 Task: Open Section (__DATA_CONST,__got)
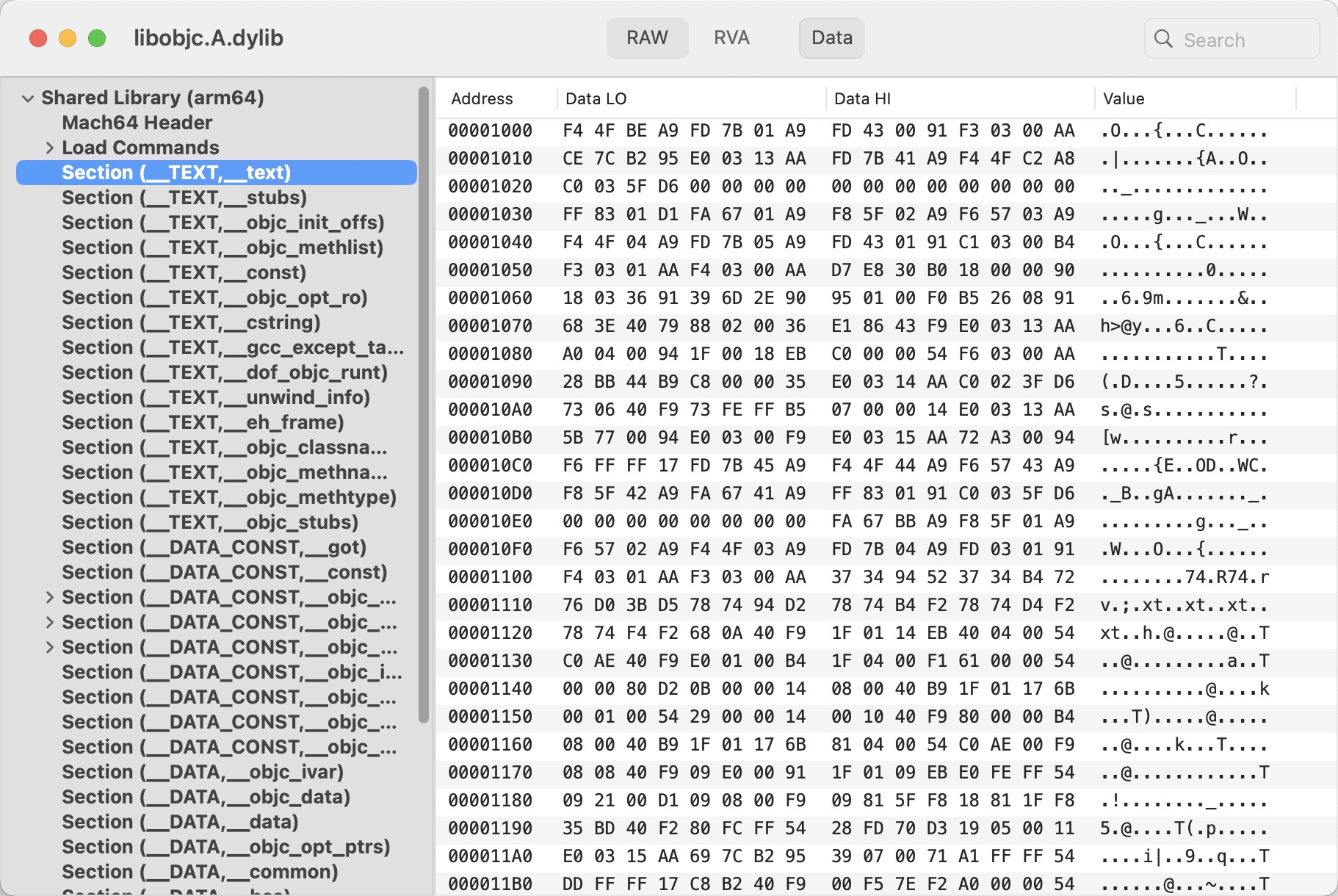click(x=214, y=547)
